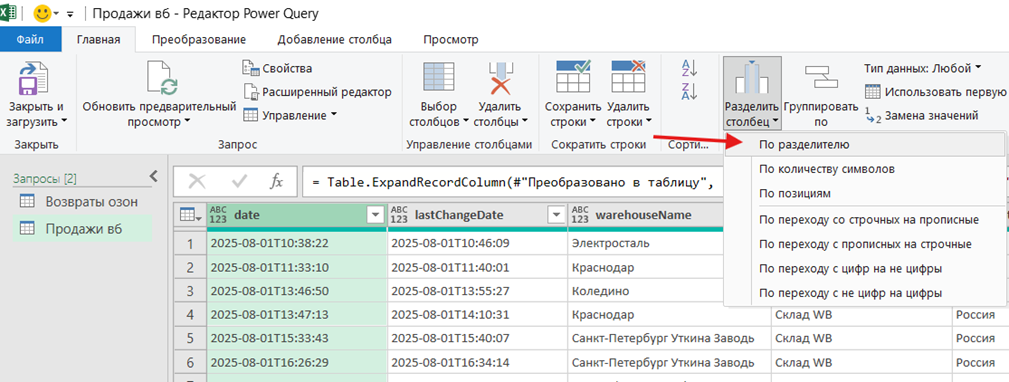Open Quick Access Toolbar customize arrow
The height and width of the screenshot is (382, 1009).
(x=70, y=14)
